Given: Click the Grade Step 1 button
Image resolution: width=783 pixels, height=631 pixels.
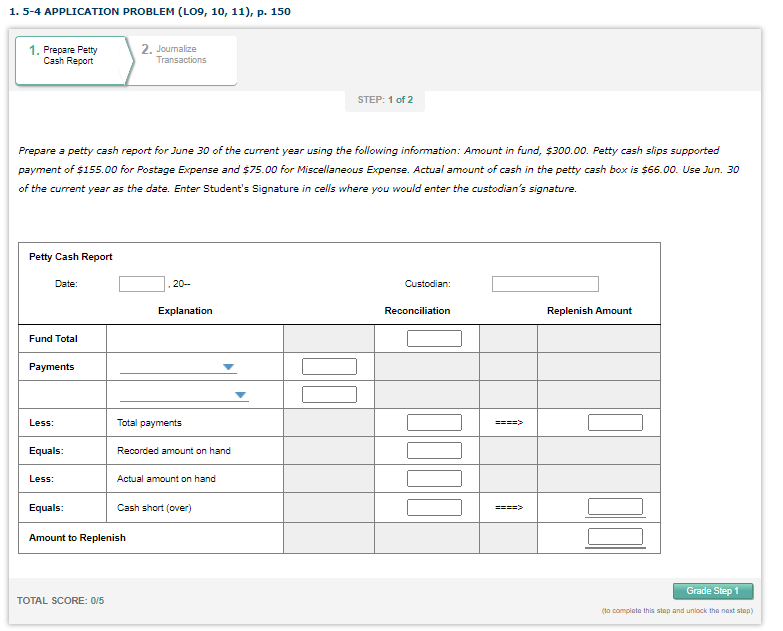Looking at the screenshot, I should (x=713, y=591).
